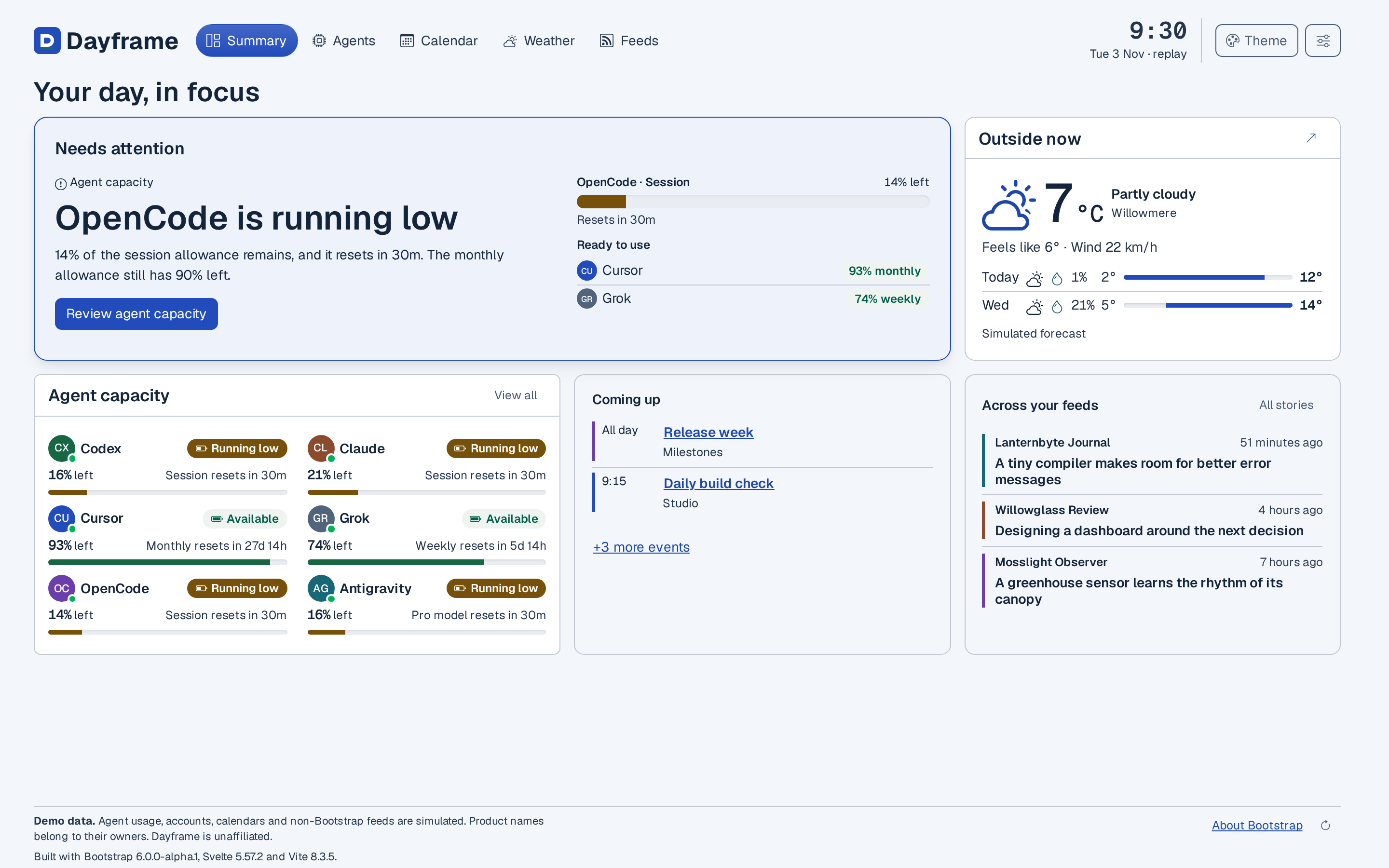Click Antigravity Running low badge
1389x868 pixels.
pos(496,588)
